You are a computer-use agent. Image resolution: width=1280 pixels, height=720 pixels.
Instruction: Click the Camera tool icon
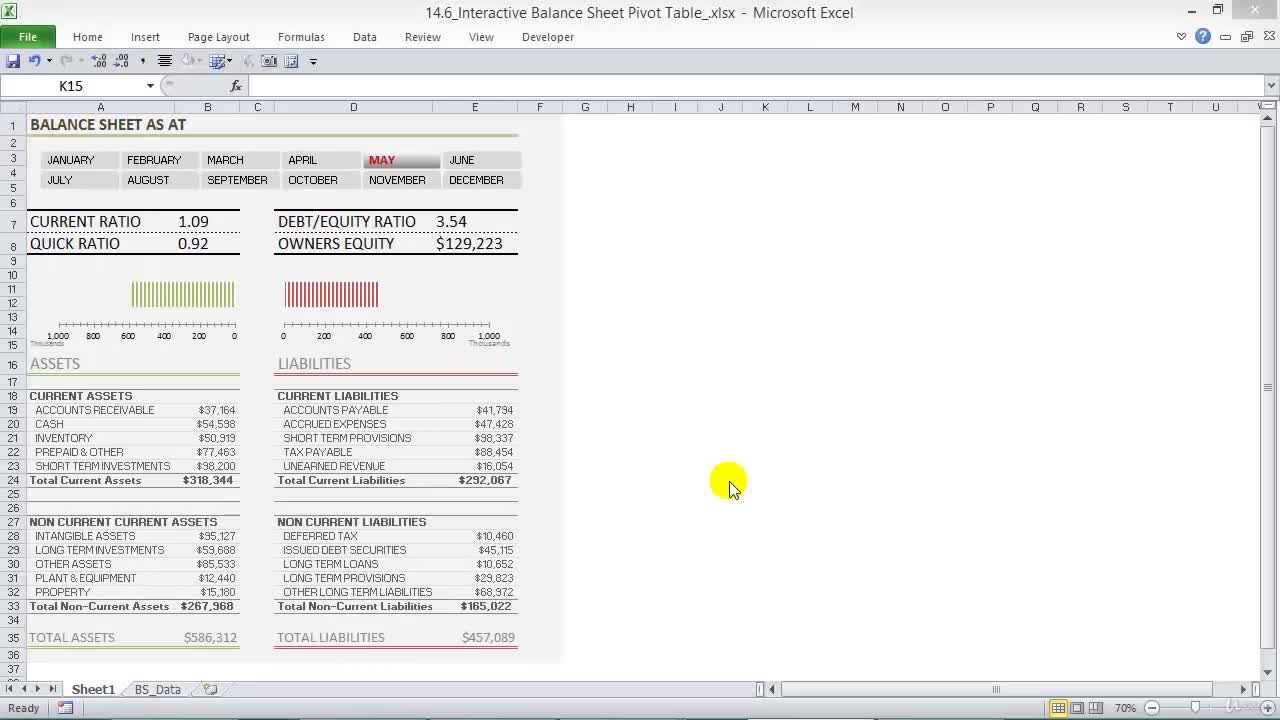coord(270,61)
